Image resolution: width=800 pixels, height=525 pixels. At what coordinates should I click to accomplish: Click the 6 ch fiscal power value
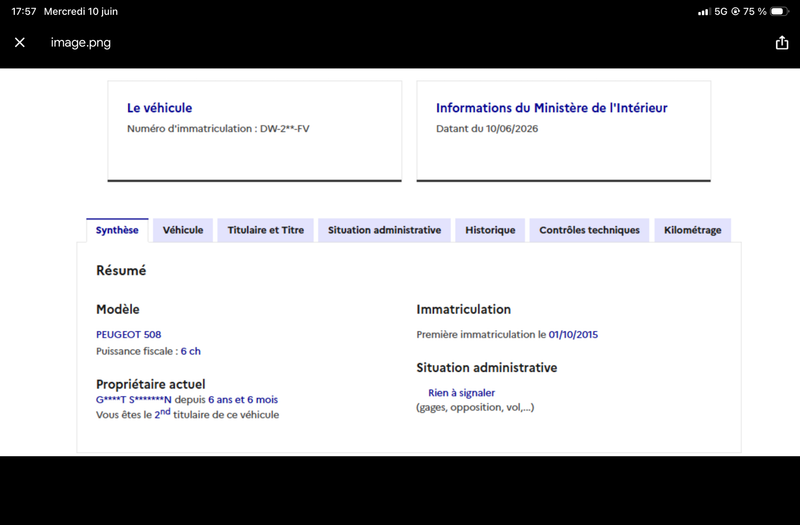(191, 351)
